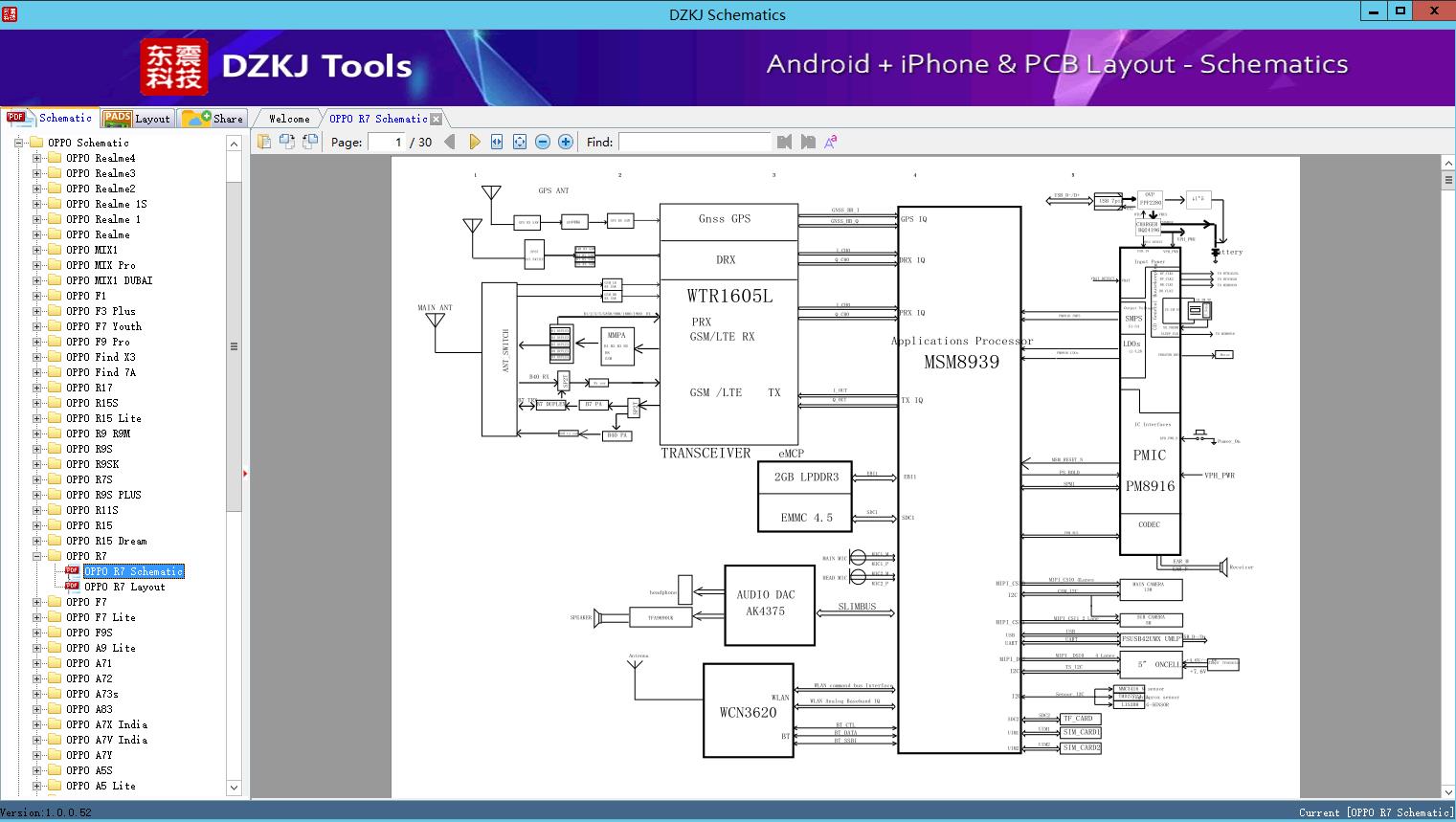Viewport: 1456px width, 822px height.
Task: Click the fit-width icon
Action: coord(497,142)
